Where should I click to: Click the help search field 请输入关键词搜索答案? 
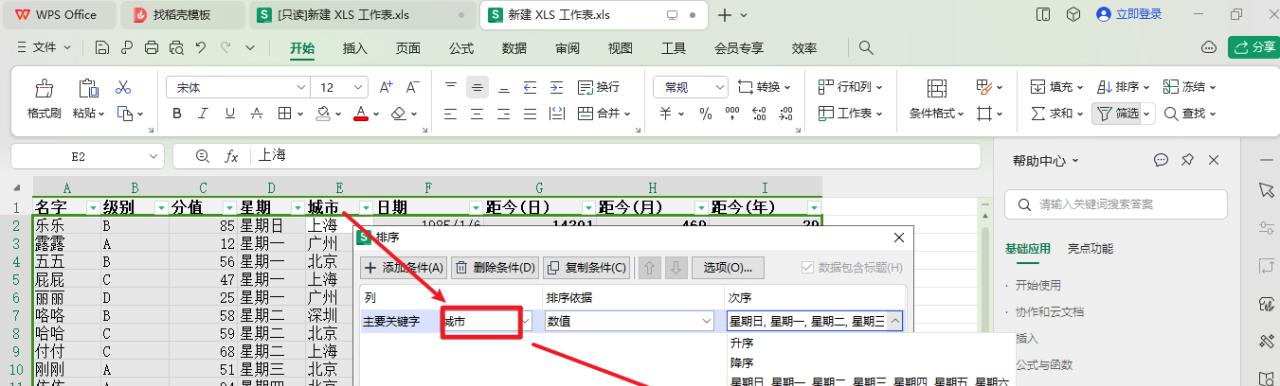coord(1114,204)
